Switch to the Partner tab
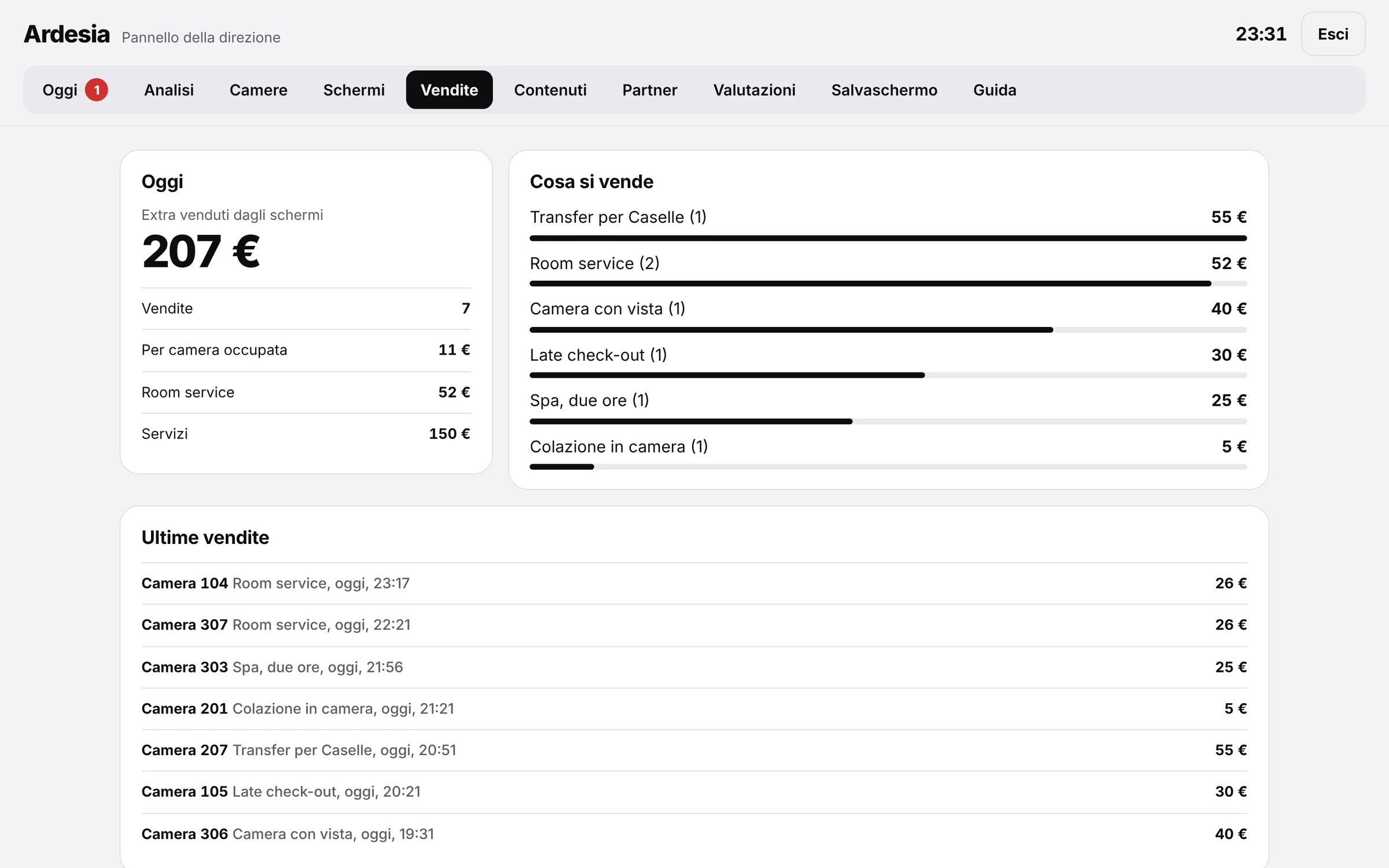The height and width of the screenshot is (868, 1389). [x=650, y=90]
